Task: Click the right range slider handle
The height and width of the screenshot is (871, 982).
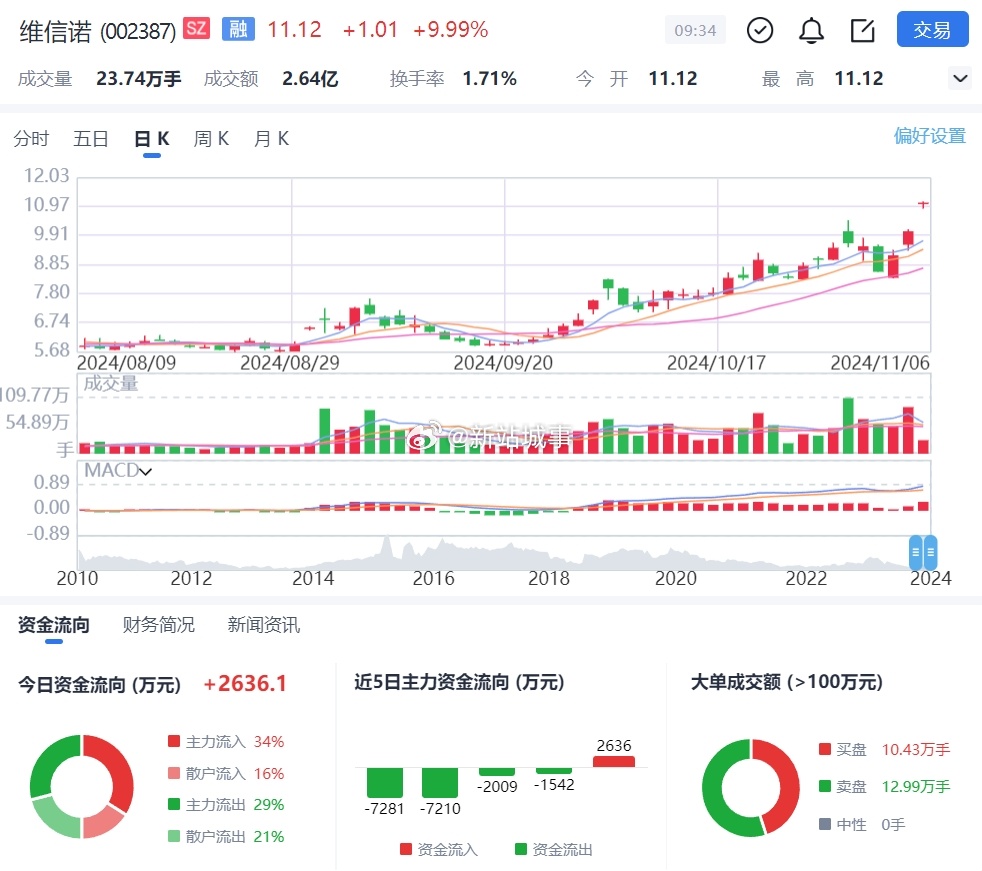Action: click(931, 552)
